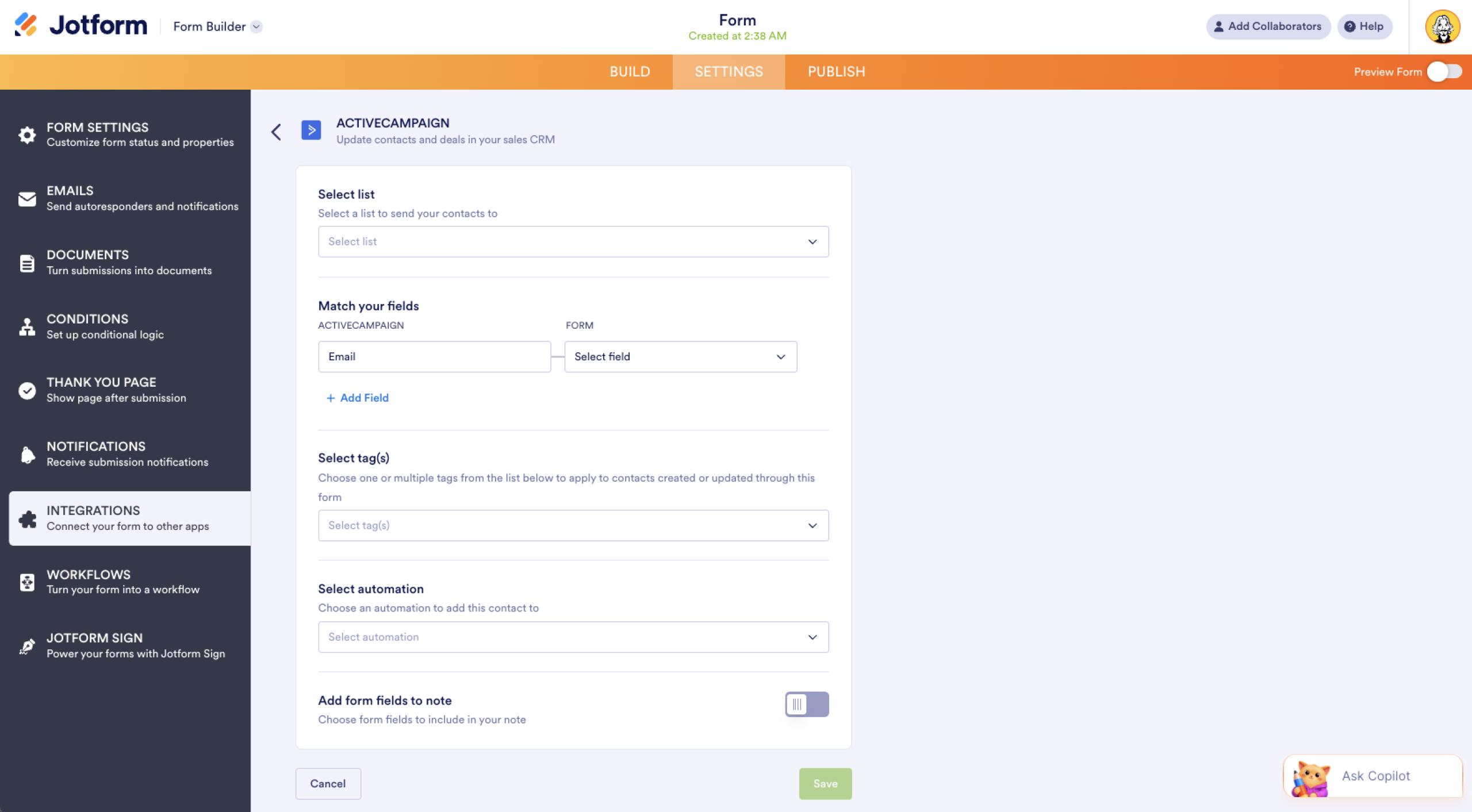Click the Add Collaborators button
The width and height of the screenshot is (1472, 812).
point(1268,26)
